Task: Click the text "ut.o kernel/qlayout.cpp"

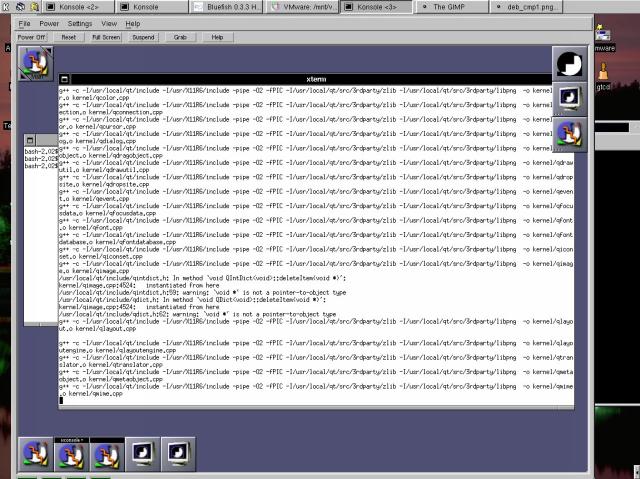Action: [97, 329]
